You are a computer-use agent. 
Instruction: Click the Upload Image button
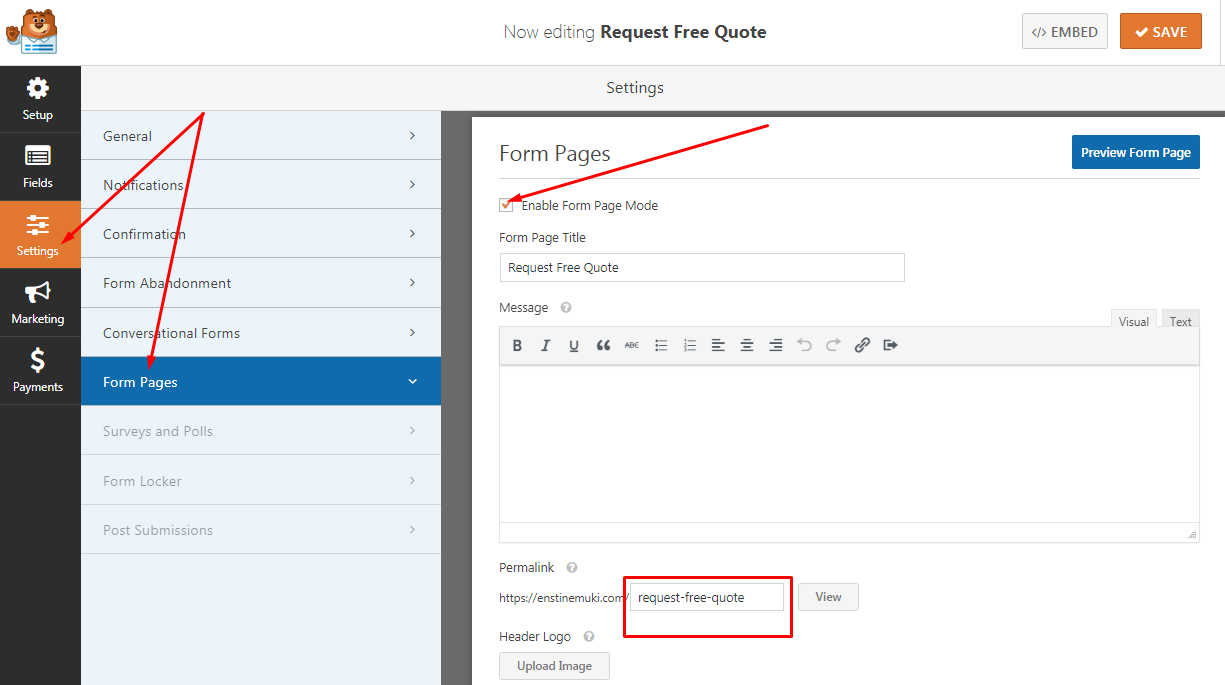[554, 666]
